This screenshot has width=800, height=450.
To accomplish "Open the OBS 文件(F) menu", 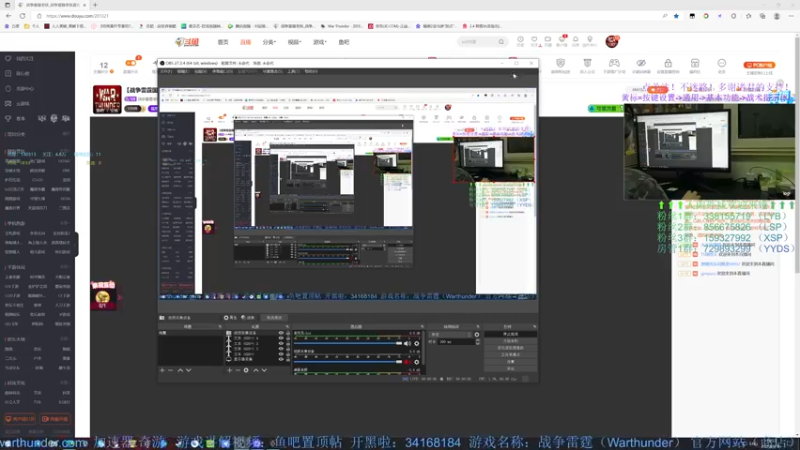I will [x=166, y=71].
